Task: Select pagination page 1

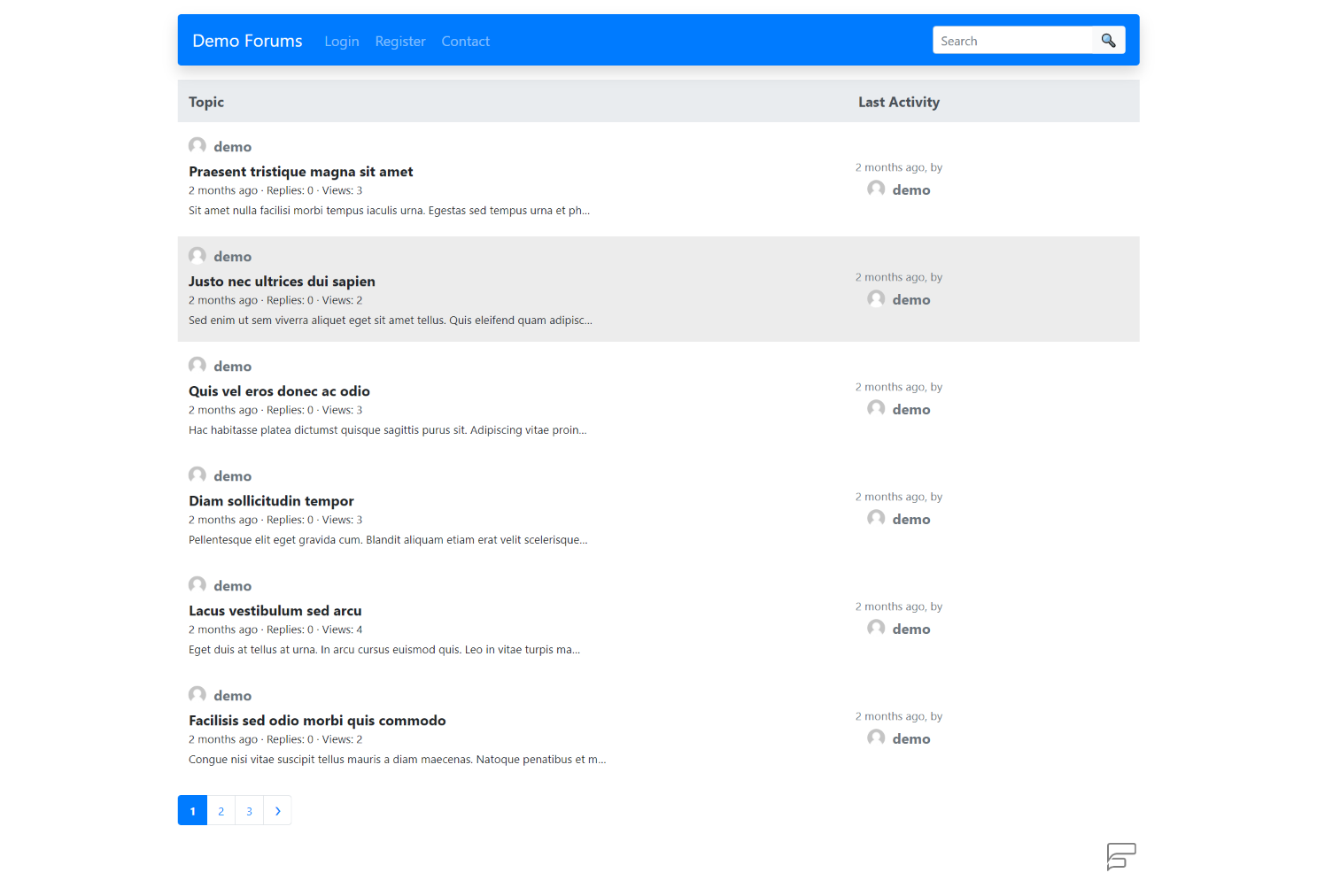Action: click(x=192, y=811)
